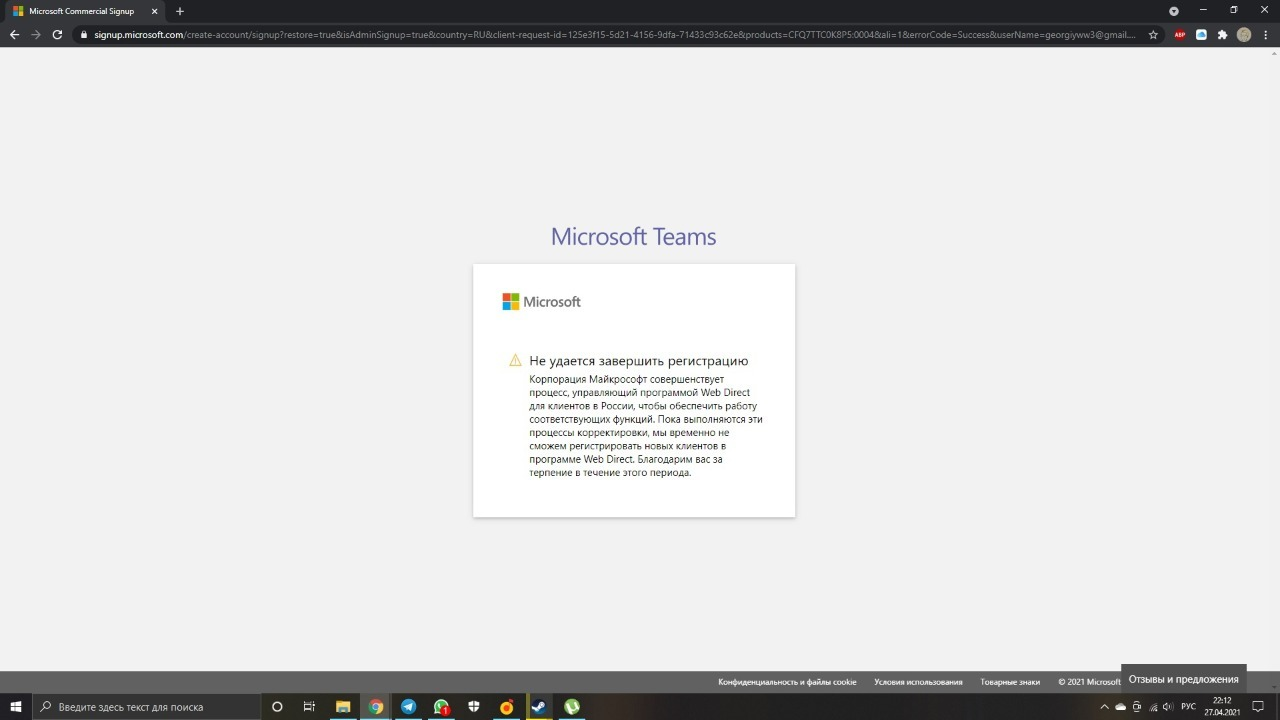Open Steam from the taskbar
The height and width of the screenshot is (720, 1280).
(x=539, y=707)
